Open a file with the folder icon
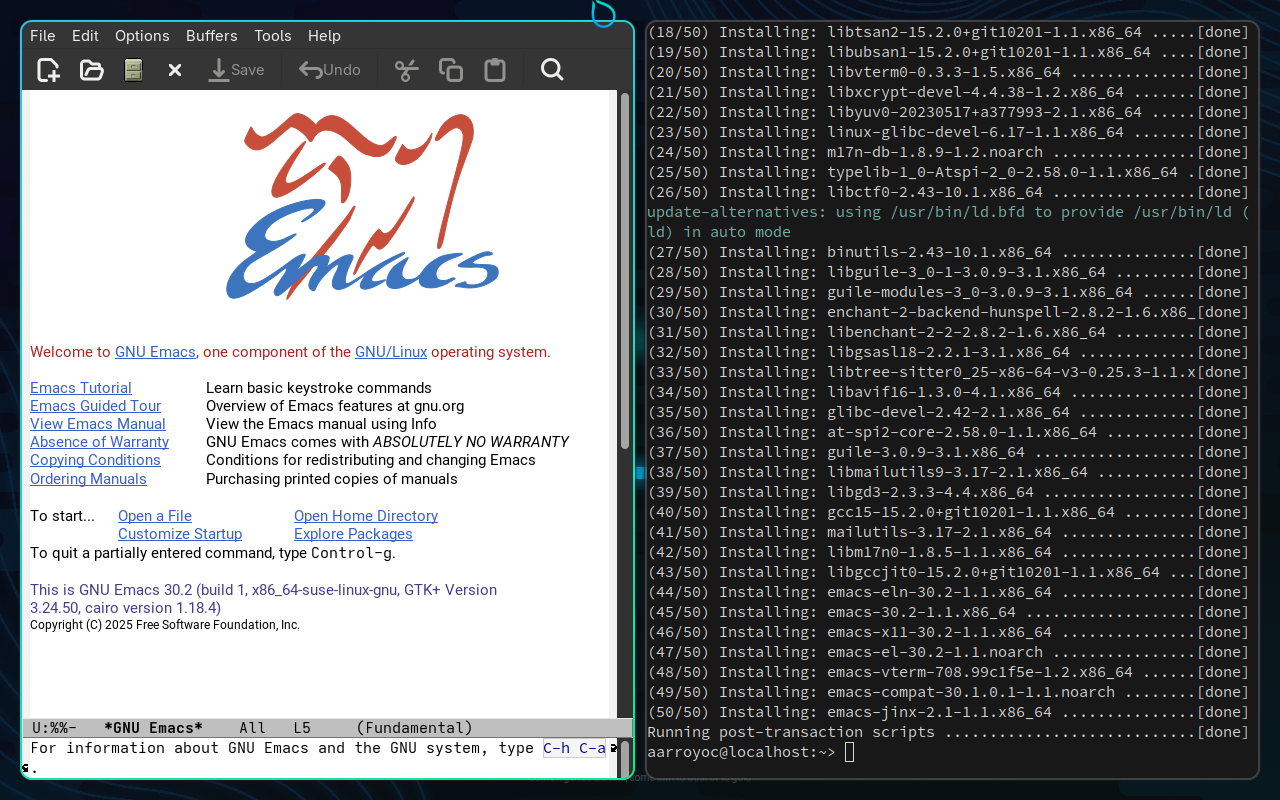 (92, 70)
